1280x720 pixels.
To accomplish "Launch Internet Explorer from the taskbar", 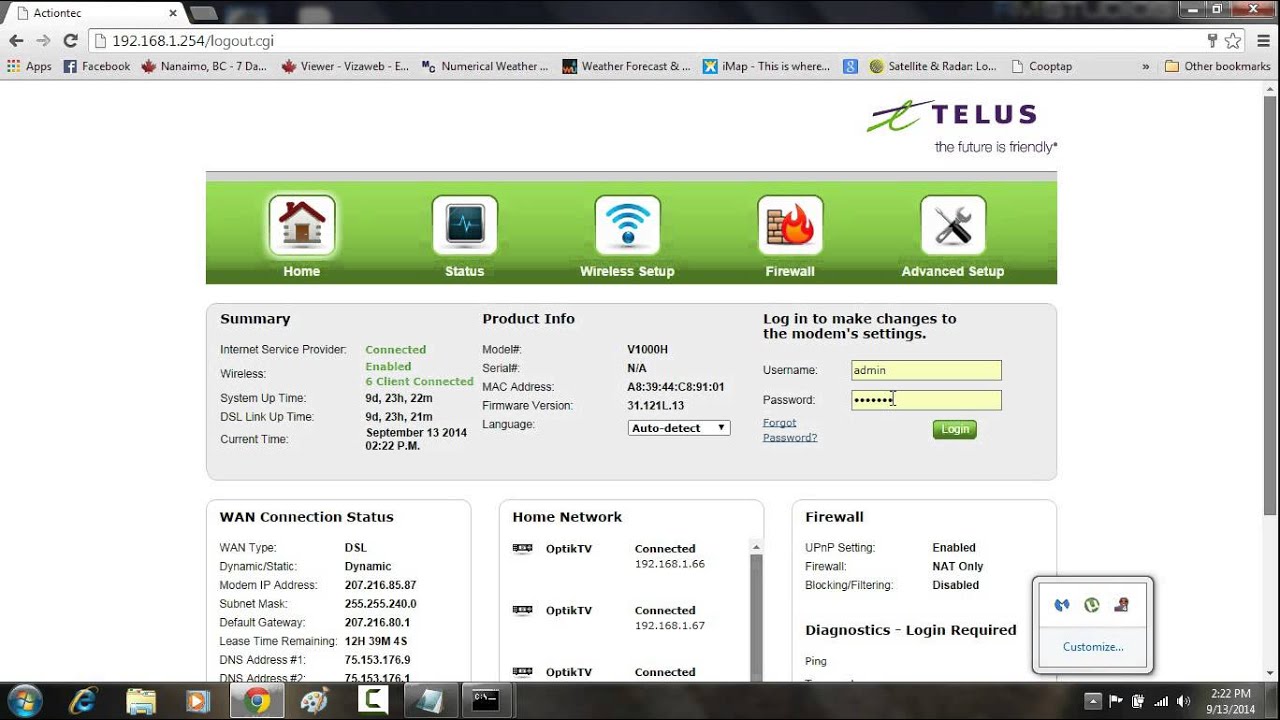I will (x=84, y=702).
